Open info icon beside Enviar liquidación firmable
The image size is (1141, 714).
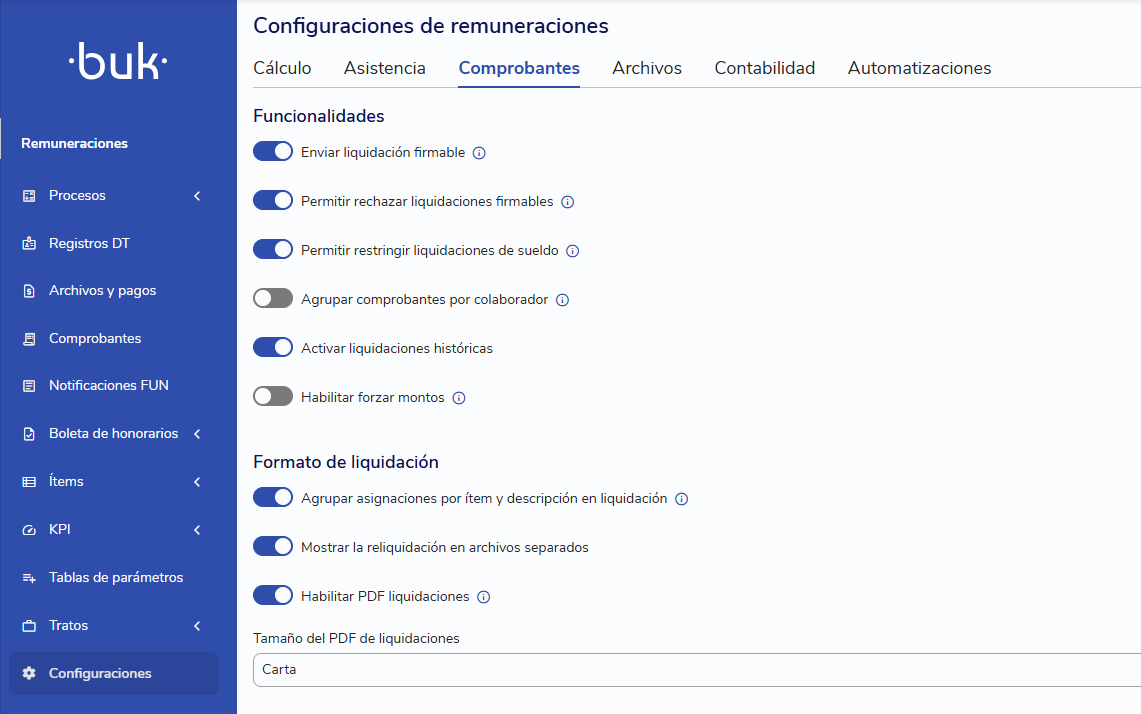tap(479, 153)
